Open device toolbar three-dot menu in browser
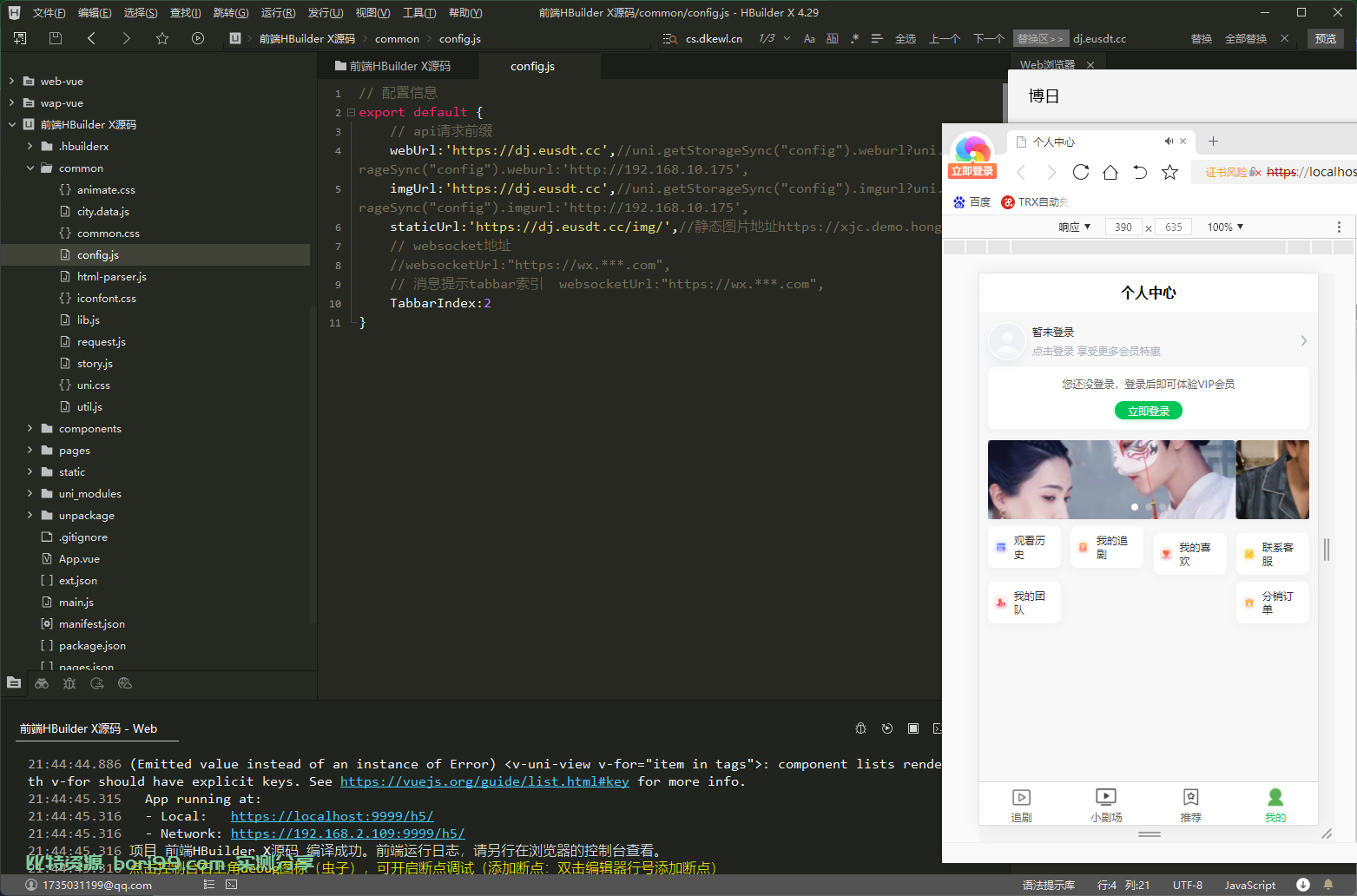 coord(1339,227)
